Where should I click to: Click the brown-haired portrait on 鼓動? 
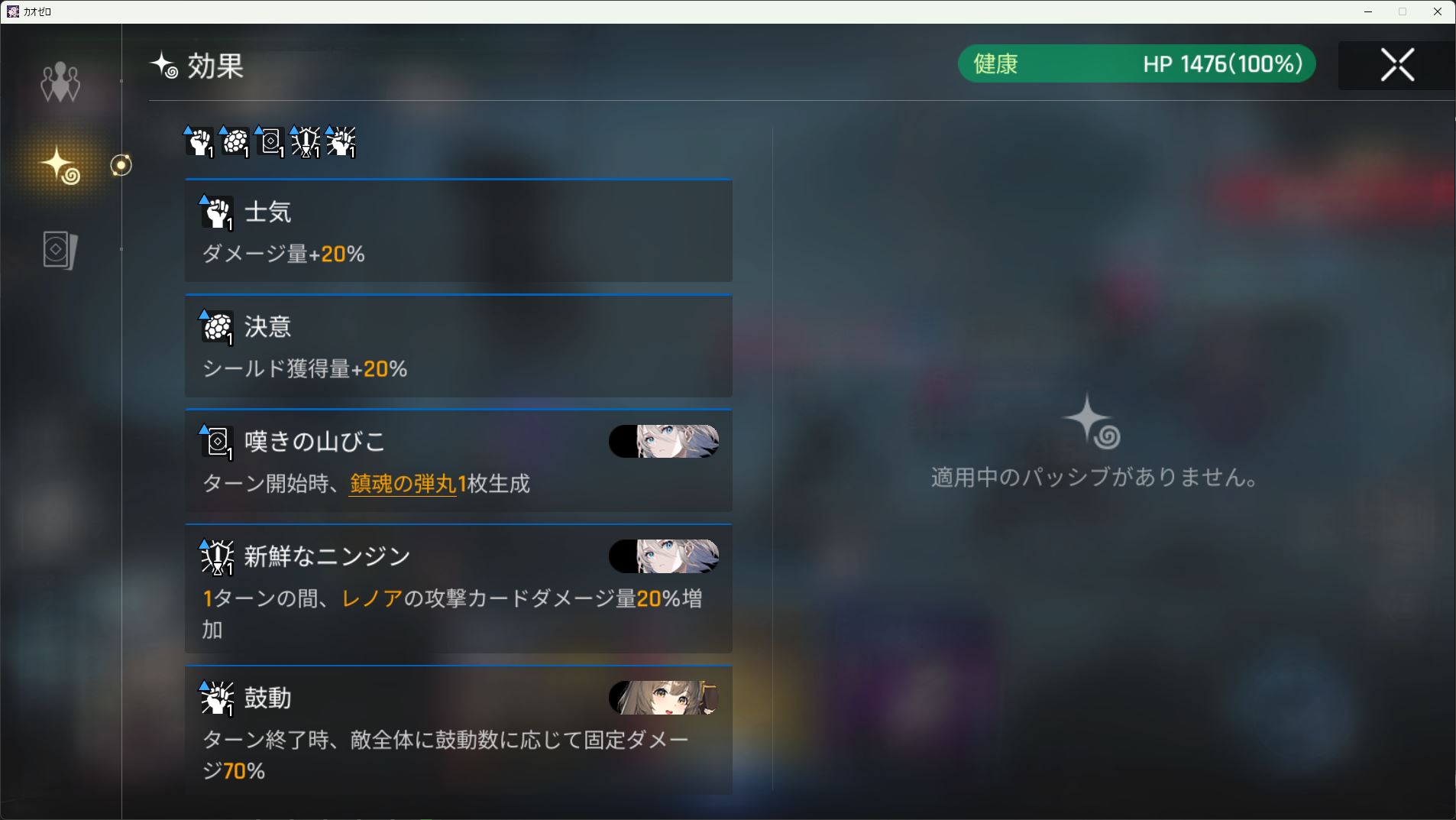pyautogui.click(x=664, y=698)
